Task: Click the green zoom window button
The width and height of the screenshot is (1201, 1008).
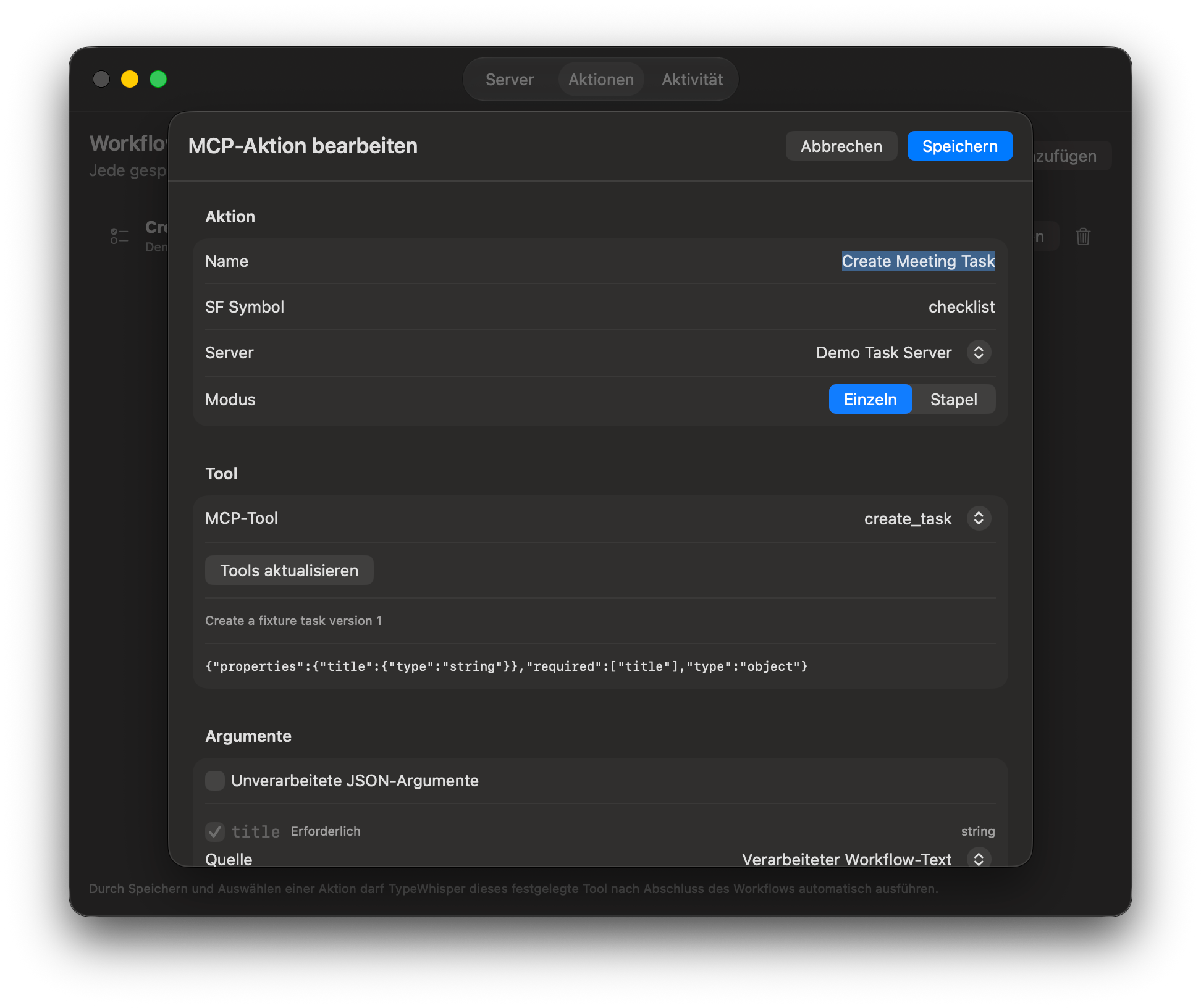Action: 158,79
